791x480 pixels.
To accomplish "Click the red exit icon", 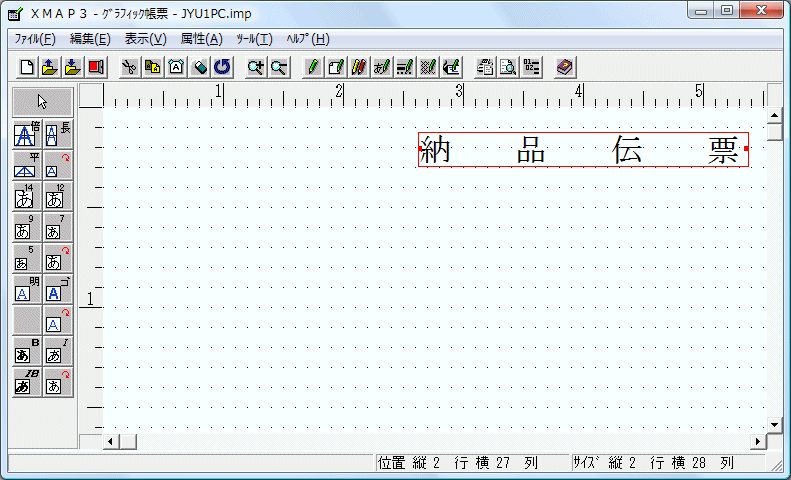I will click(x=96, y=67).
